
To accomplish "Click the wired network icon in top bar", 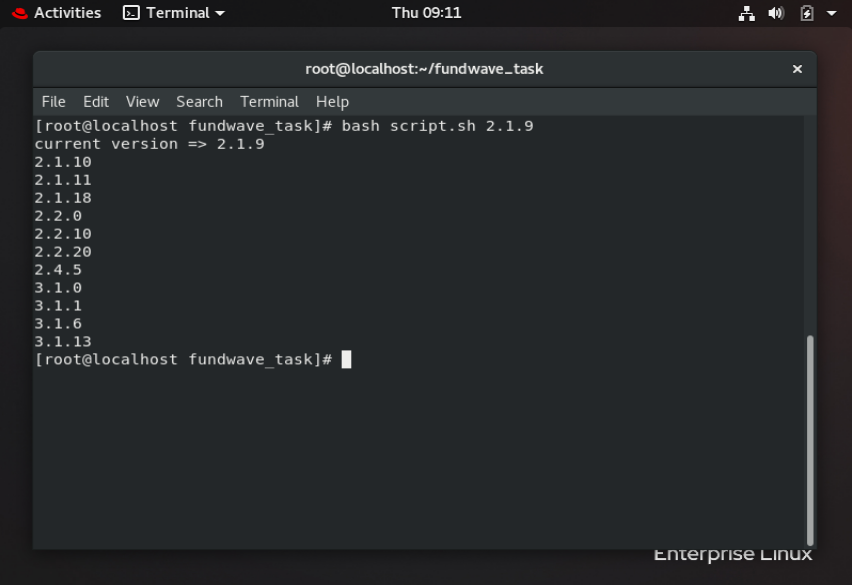I will [746, 13].
